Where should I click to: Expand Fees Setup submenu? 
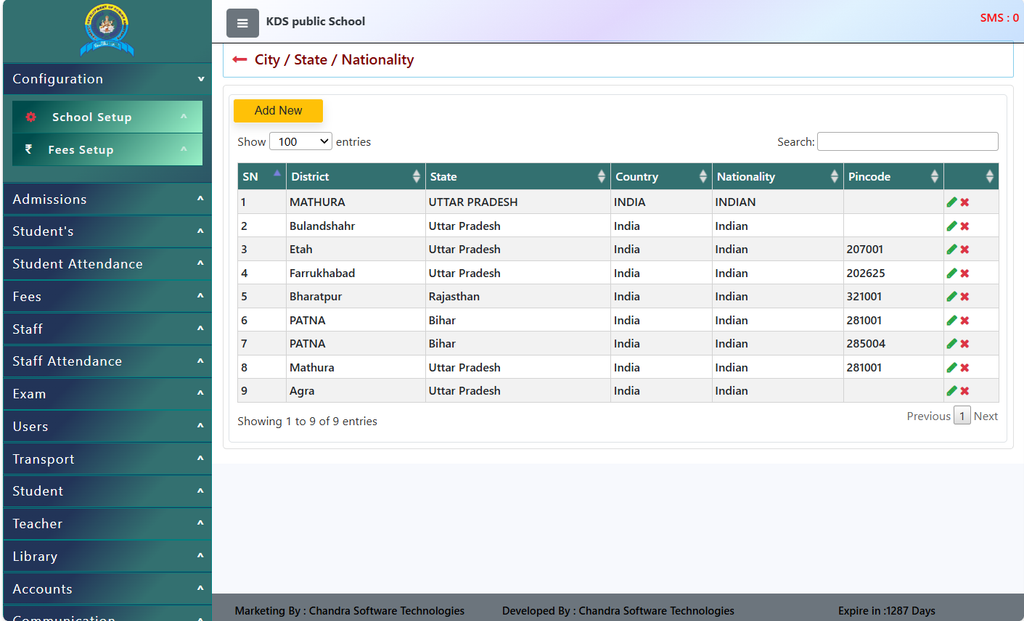tap(107, 150)
